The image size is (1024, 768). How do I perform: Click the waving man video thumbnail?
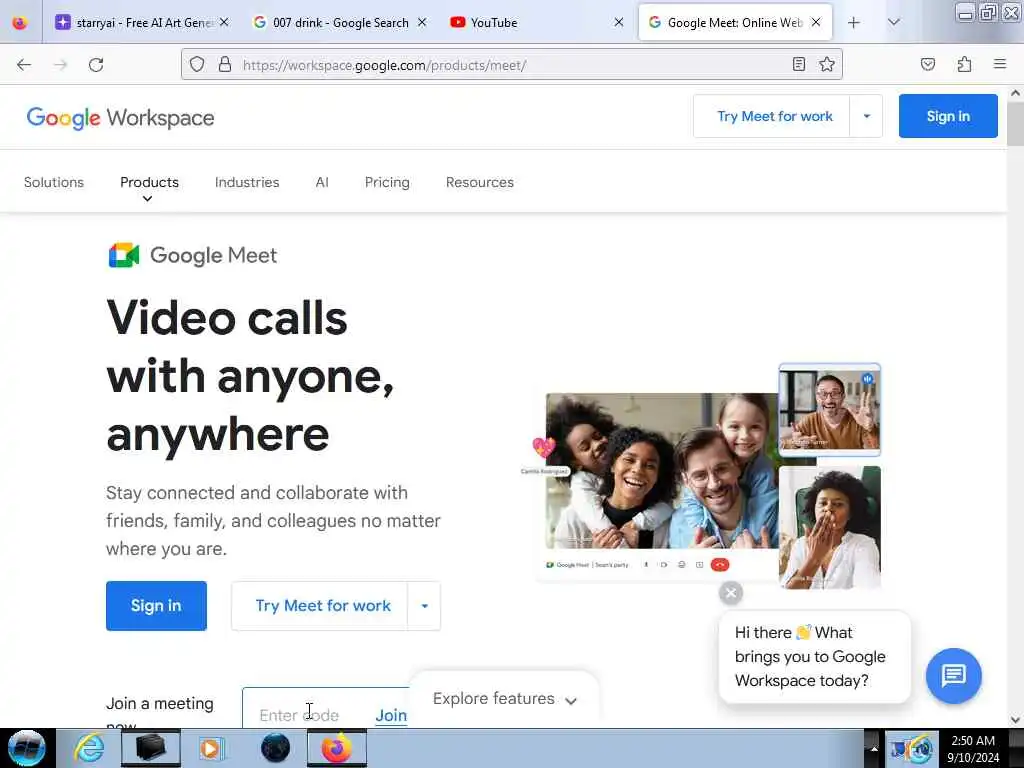(x=829, y=409)
